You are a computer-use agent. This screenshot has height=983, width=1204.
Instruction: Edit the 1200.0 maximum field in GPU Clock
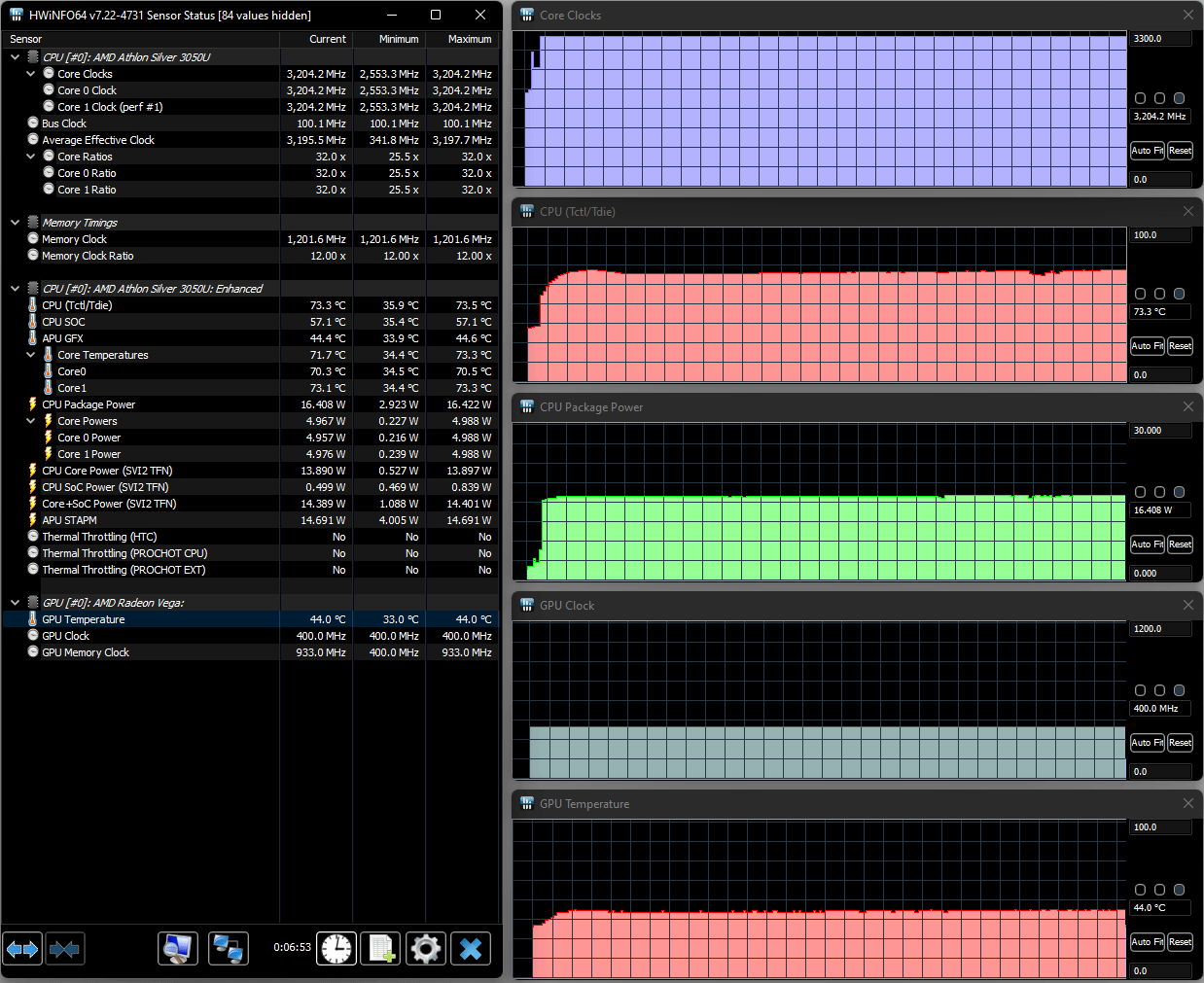[x=1161, y=629]
